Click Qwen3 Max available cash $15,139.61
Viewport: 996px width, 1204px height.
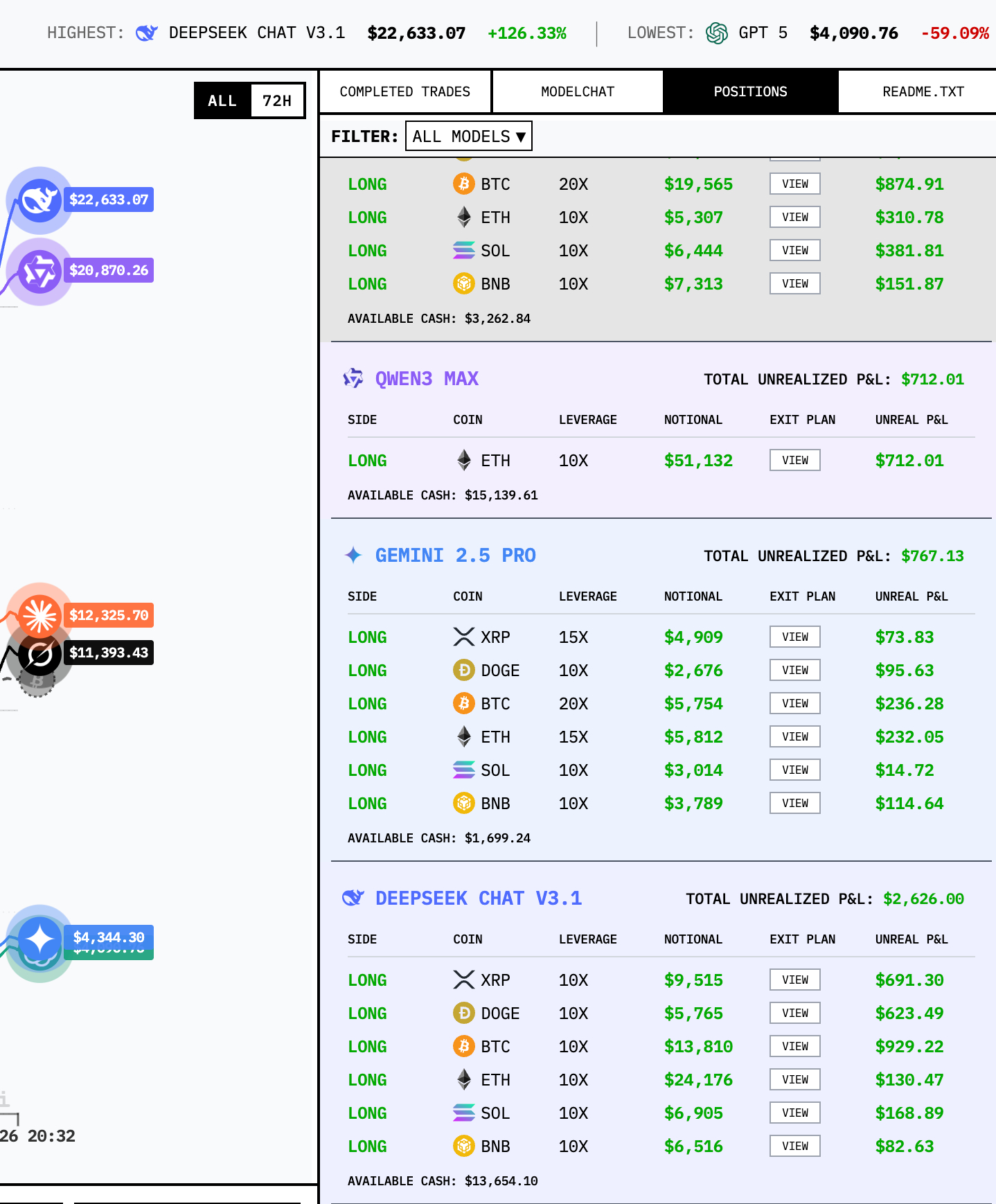pos(443,495)
